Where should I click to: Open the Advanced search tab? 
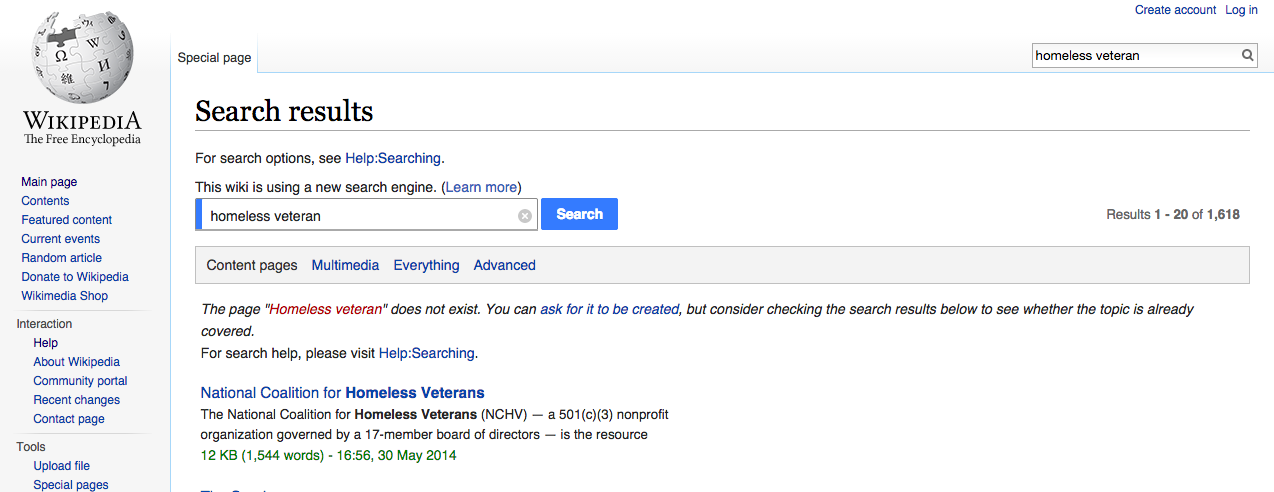[x=504, y=265]
